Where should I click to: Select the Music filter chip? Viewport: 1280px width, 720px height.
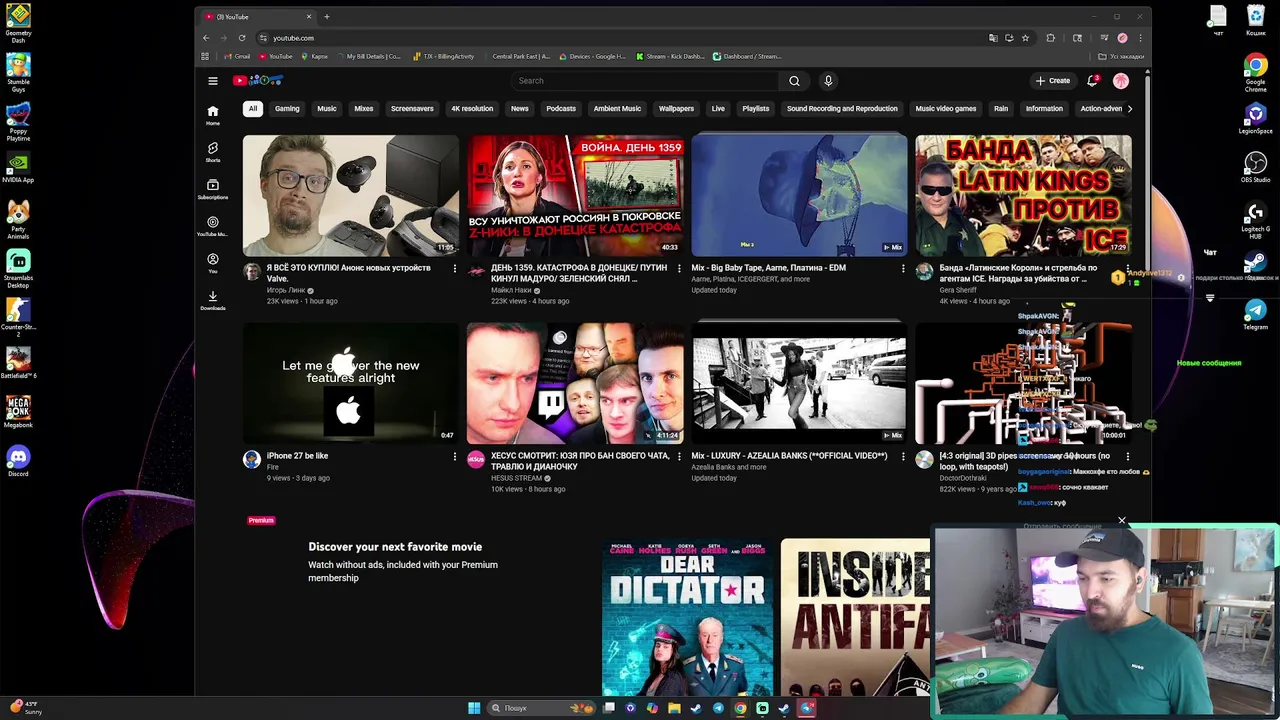coord(327,108)
